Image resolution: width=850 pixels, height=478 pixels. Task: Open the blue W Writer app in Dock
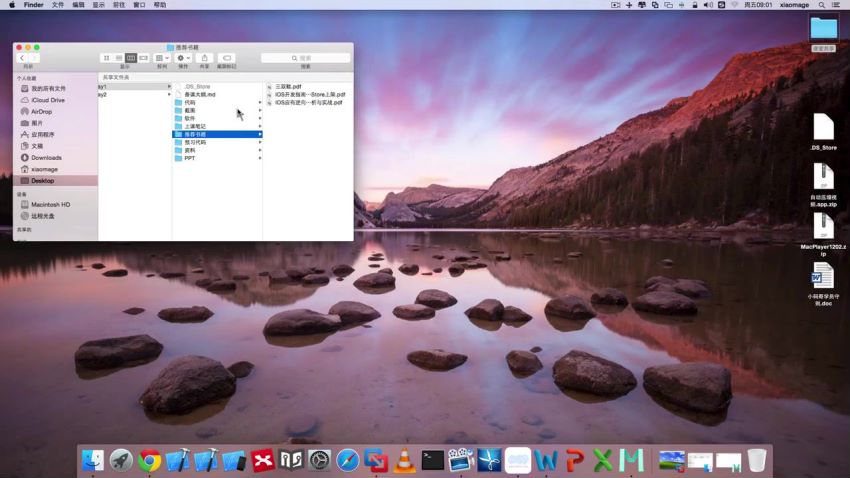pos(545,460)
